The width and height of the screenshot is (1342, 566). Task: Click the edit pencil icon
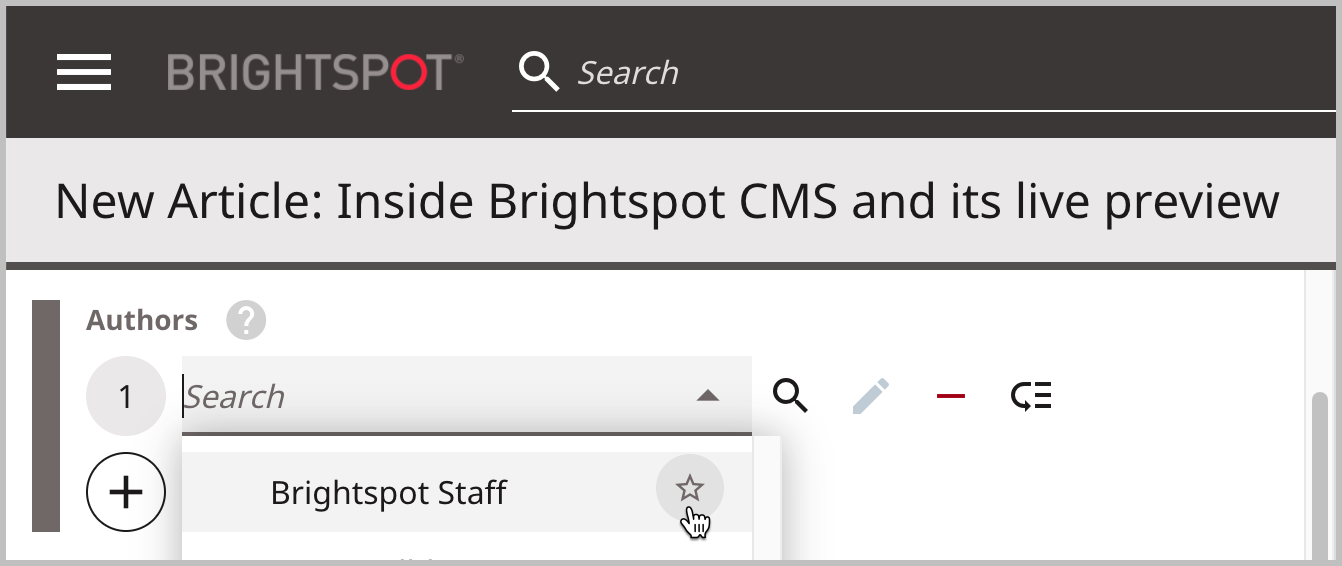(871, 396)
